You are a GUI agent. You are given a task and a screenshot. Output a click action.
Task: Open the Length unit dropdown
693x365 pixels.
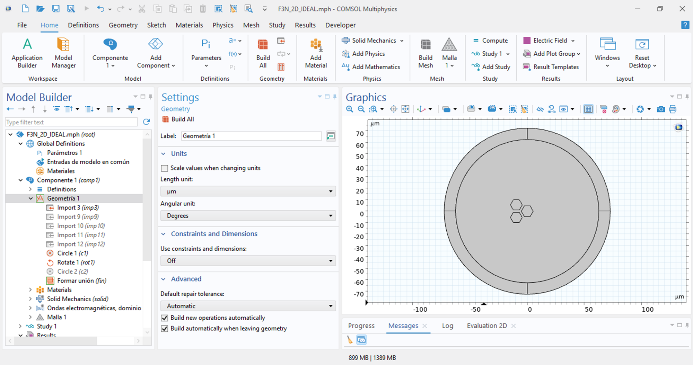pyautogui.click(x=248, y=191)
